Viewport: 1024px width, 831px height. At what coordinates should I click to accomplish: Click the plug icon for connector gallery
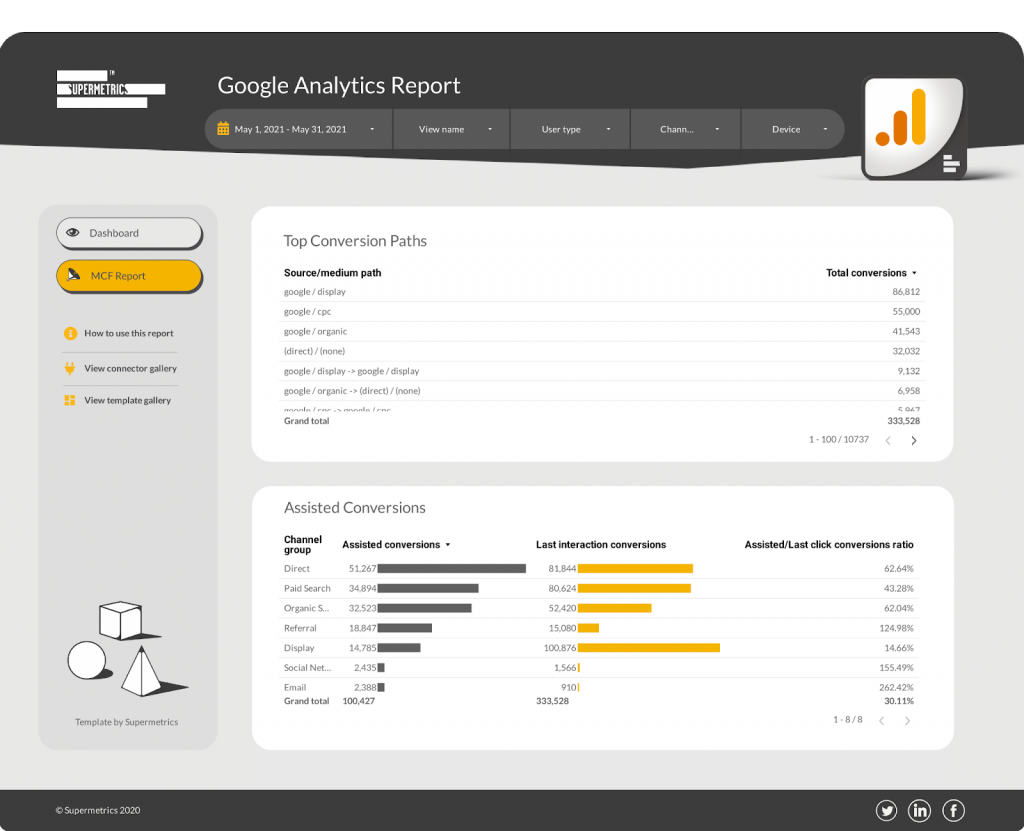70,368
